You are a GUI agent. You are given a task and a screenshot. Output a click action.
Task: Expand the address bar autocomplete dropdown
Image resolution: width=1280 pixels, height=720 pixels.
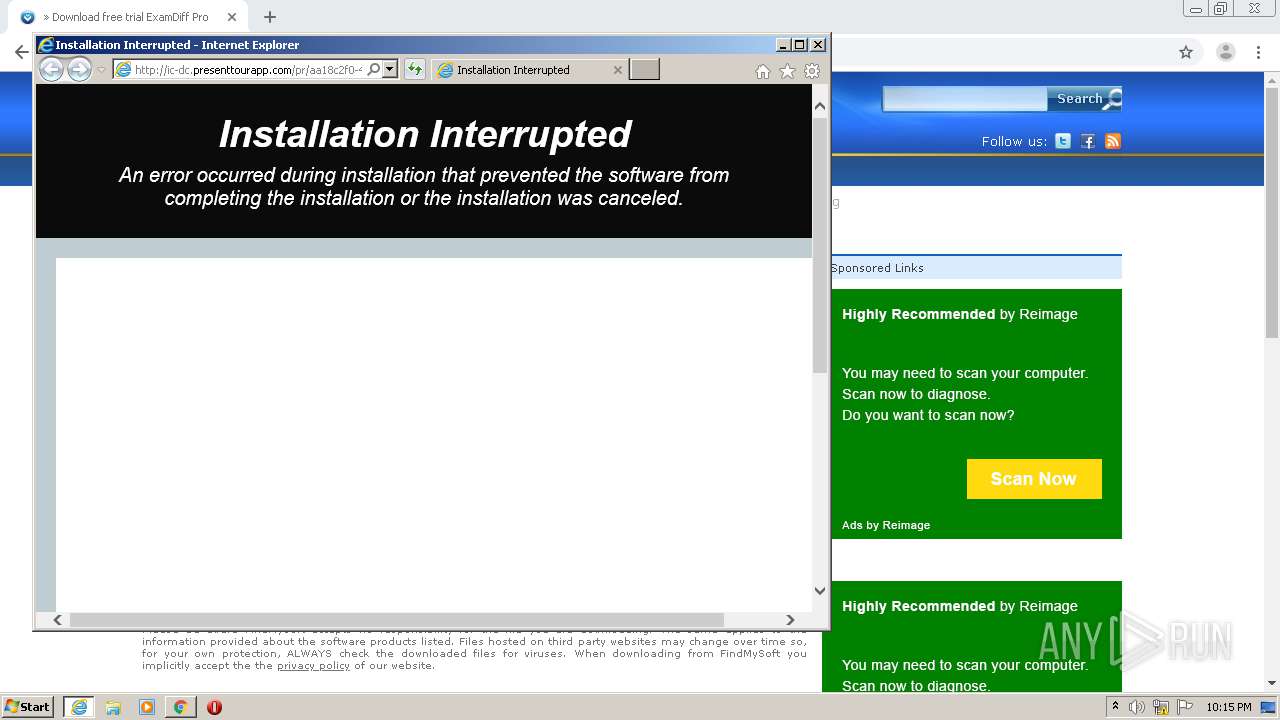click(390, 69)
